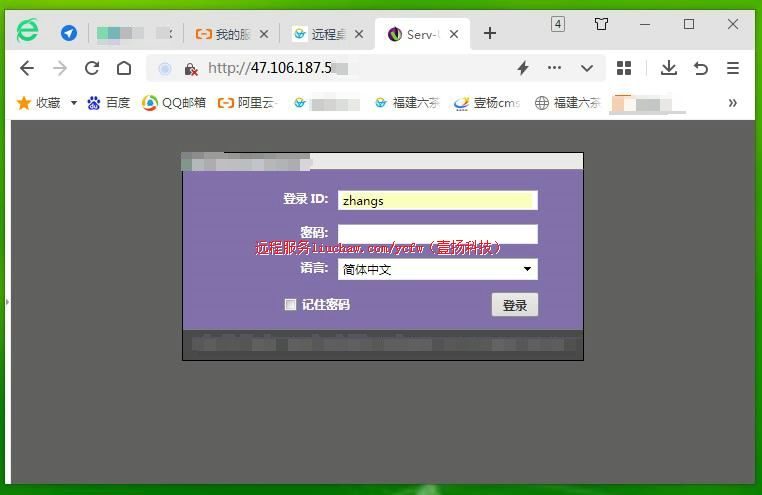
Task: Click the 密码 password field
Action: coord(438,234)
